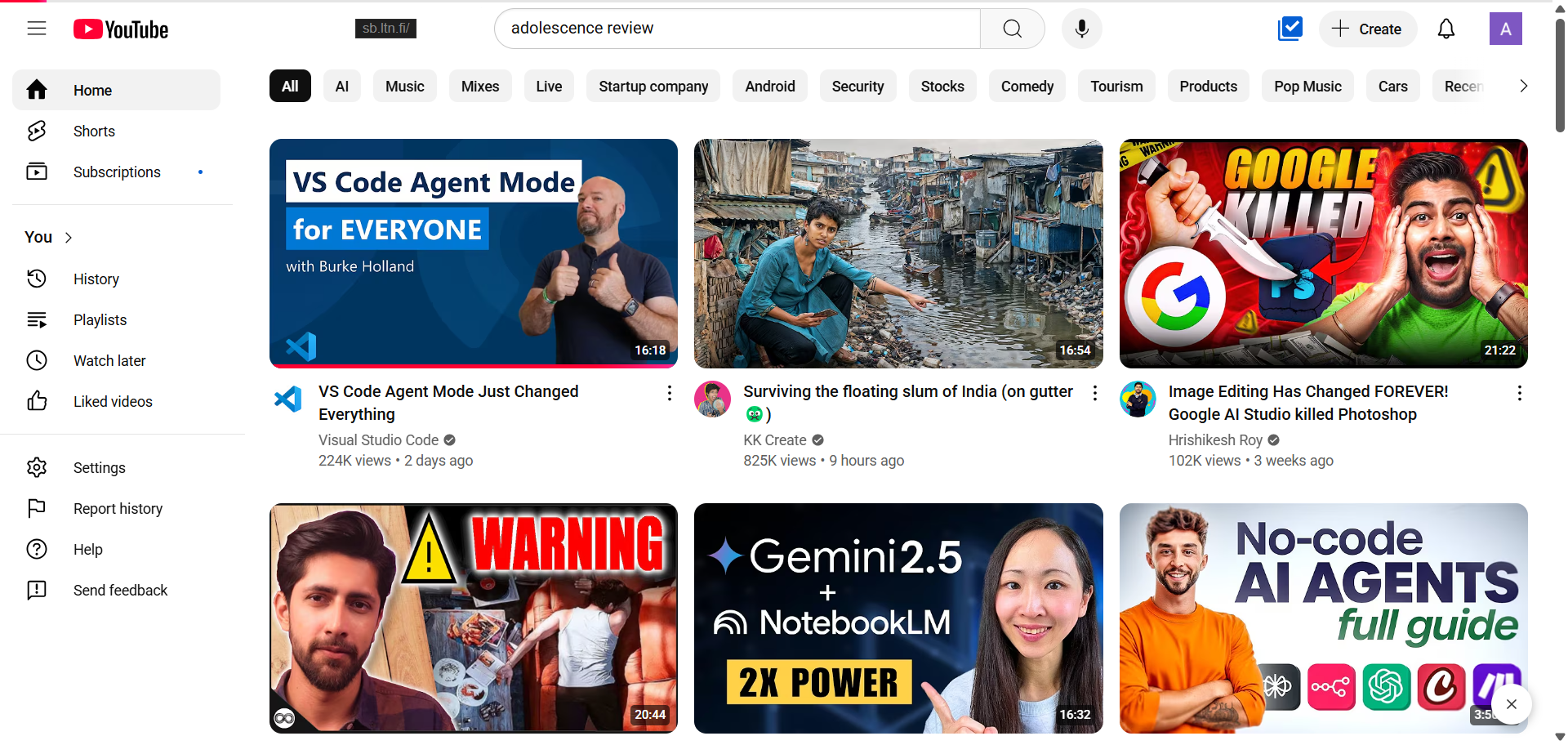Click the sb.ltn.fi/ badge

(x=386, y=29)
